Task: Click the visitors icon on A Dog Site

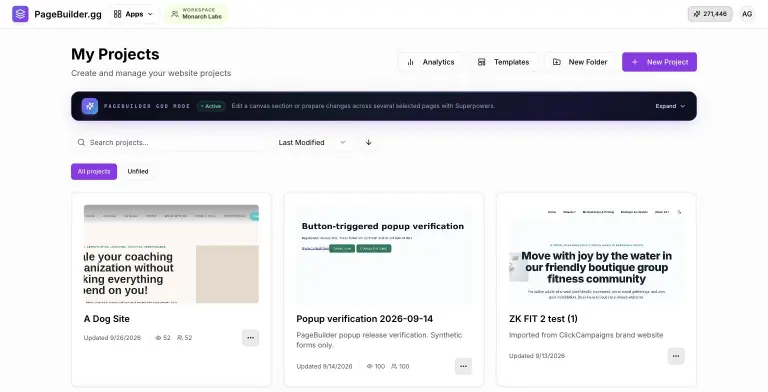Action: (180, 338)
